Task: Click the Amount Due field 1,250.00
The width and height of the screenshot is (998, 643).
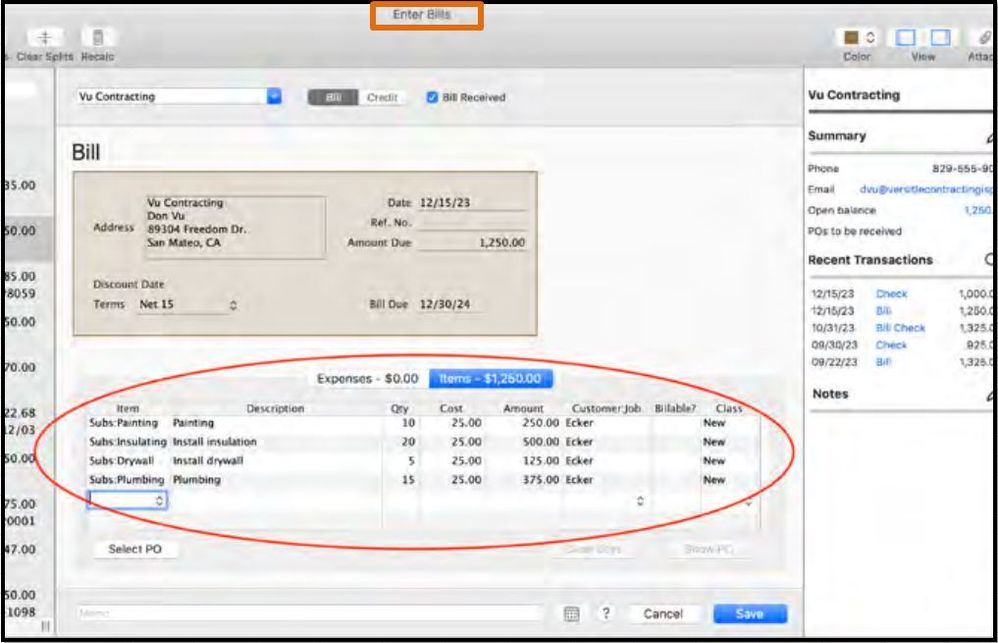Action: tap(472, 243)
